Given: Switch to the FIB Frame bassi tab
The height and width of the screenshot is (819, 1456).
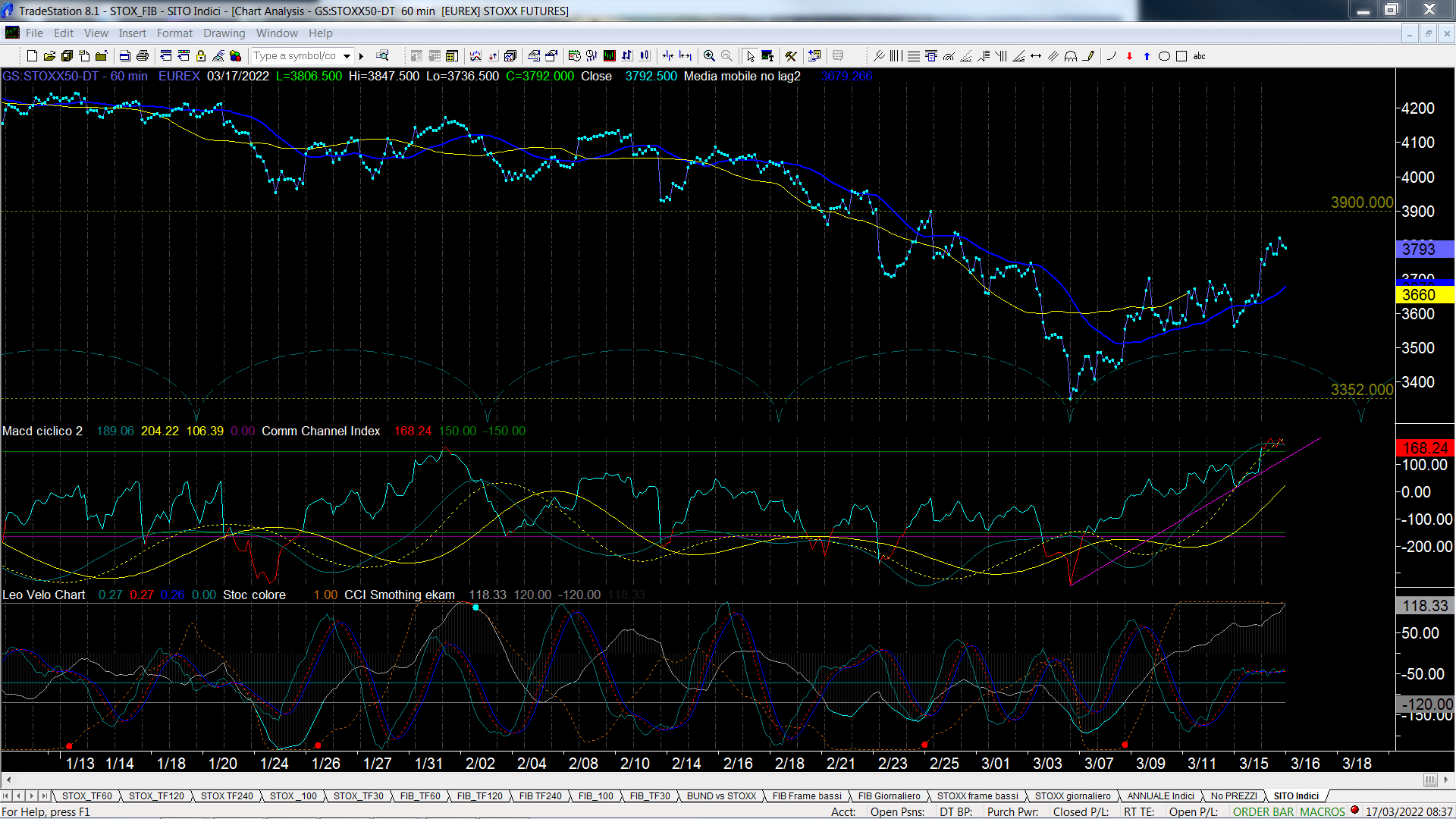Looking at the screenshot, I should 807,795.
